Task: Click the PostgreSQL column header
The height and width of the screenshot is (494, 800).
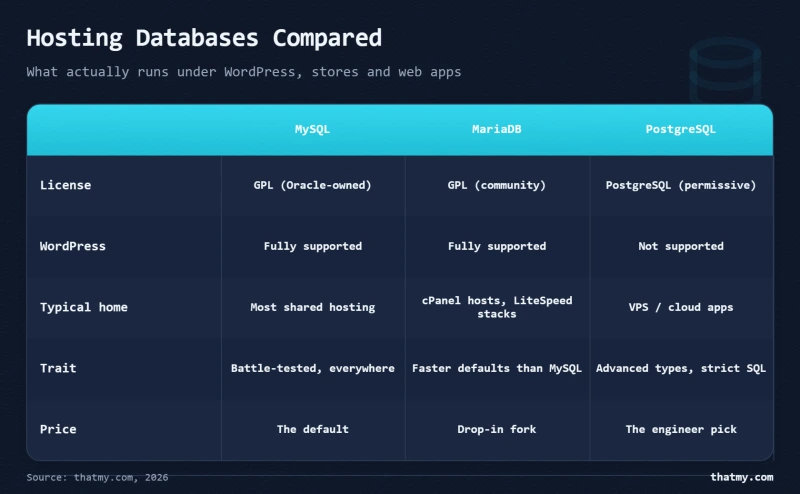Action: 681,130
